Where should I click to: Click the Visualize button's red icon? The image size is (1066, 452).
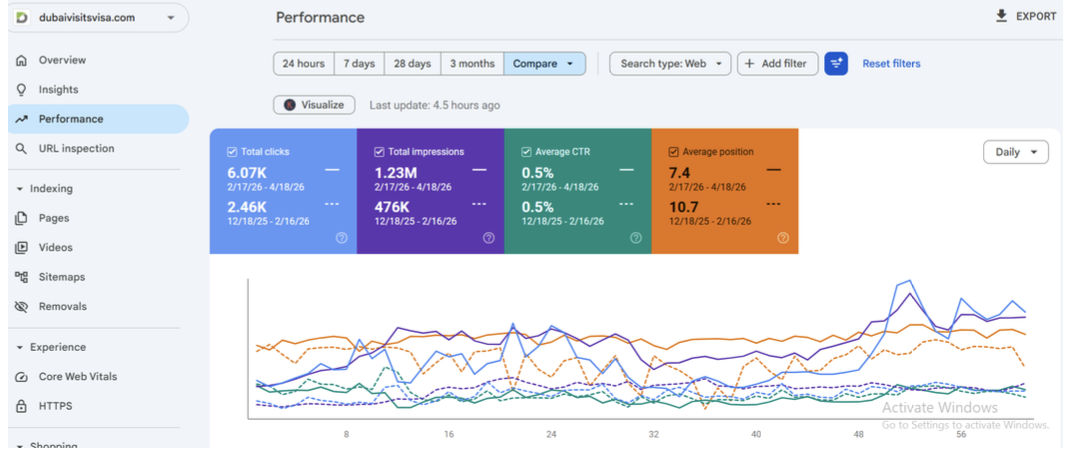pyautogui.click(x=290, y=105)
